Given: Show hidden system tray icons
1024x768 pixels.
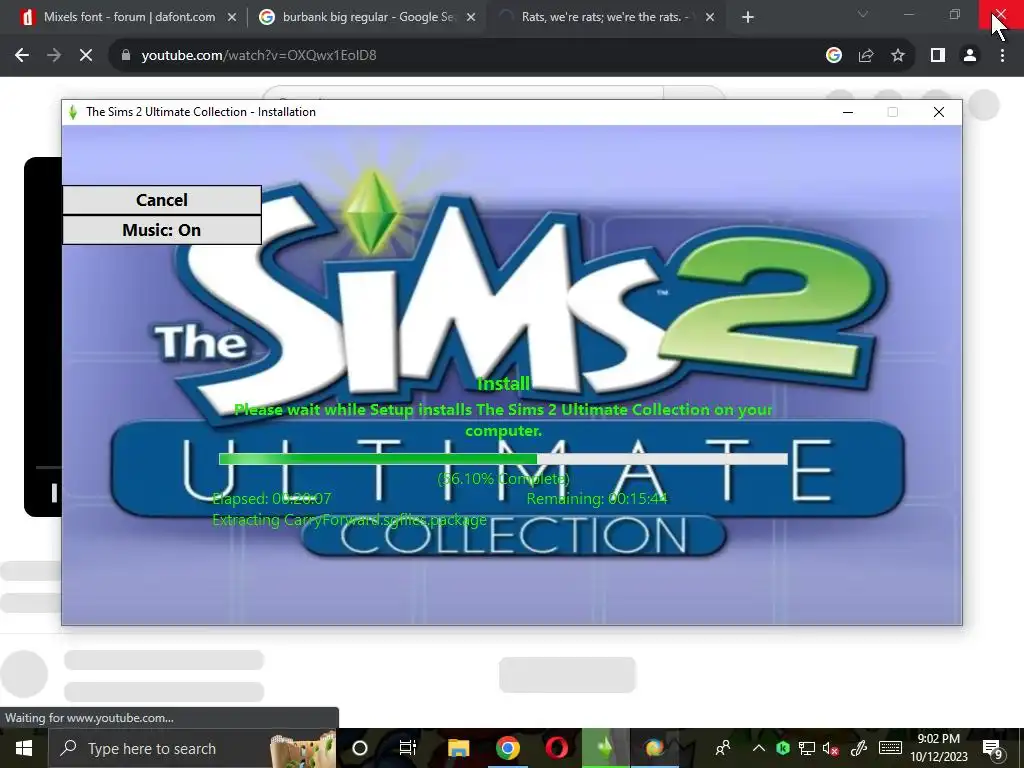Looking at the screenshot, I should [x=758, y=748].
